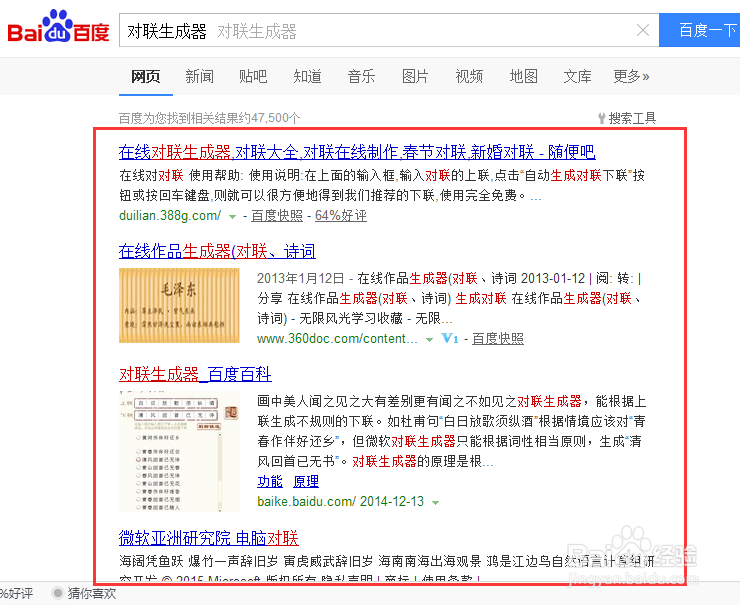
Task: Click the 64%好评 rating link
Action: point(341,216)
